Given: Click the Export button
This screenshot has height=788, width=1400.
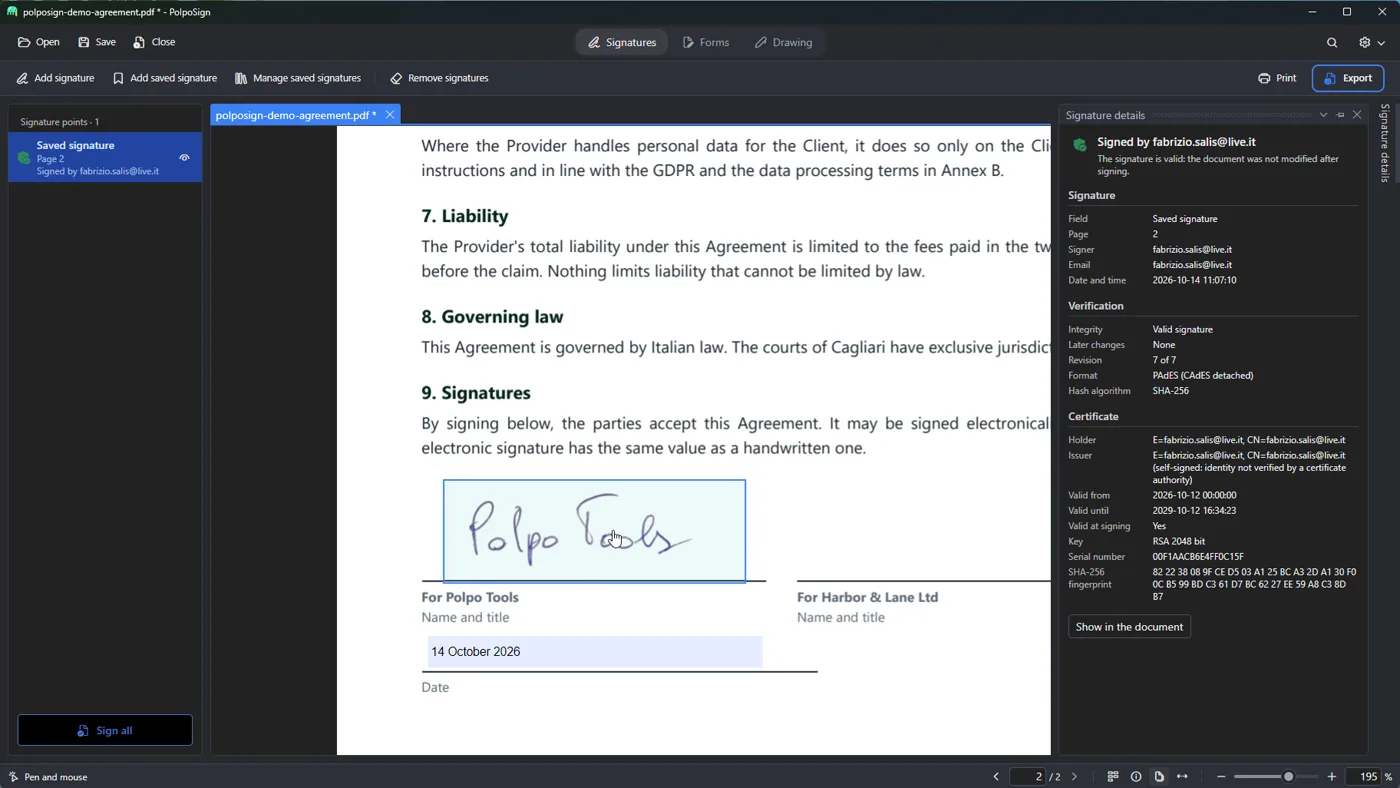Looking at the screenshot, I should (x=1348, y=78).
